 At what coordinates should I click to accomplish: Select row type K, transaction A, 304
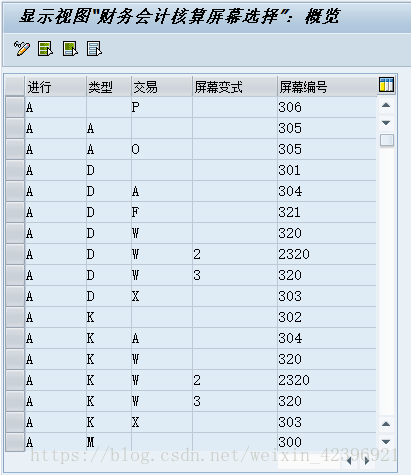pyautogui.click(x=15, y=338)
